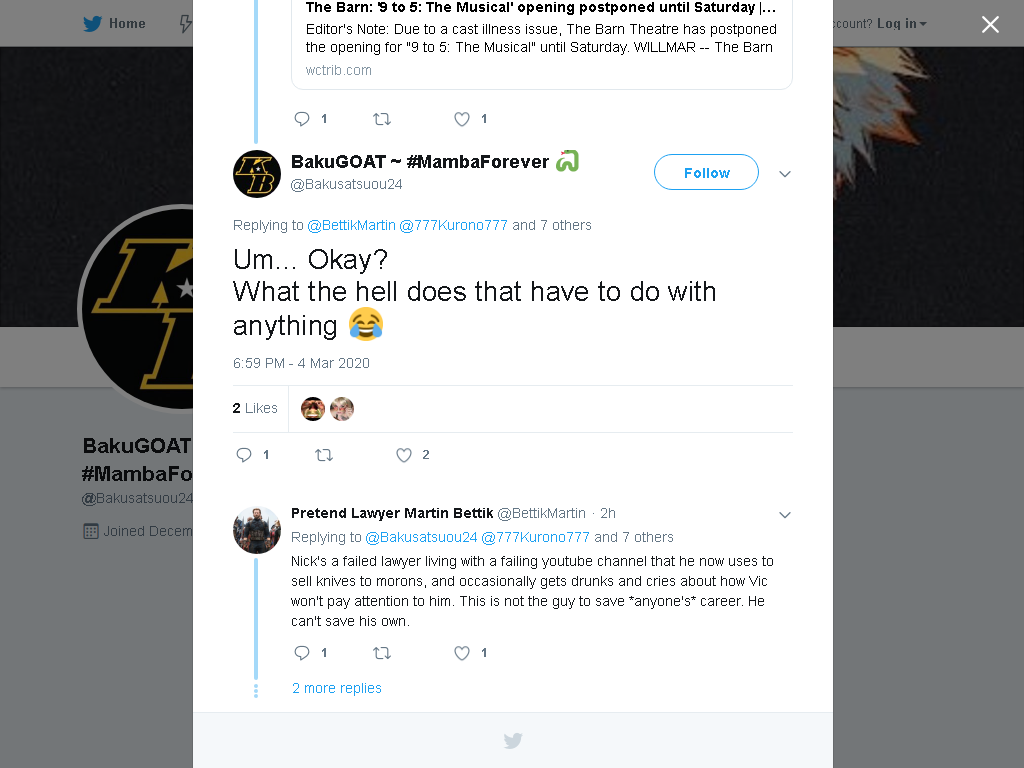The image size is (1024, 768).
Task: Like the BakuGOAT main tweet heart icon
Action: point(404,455)
